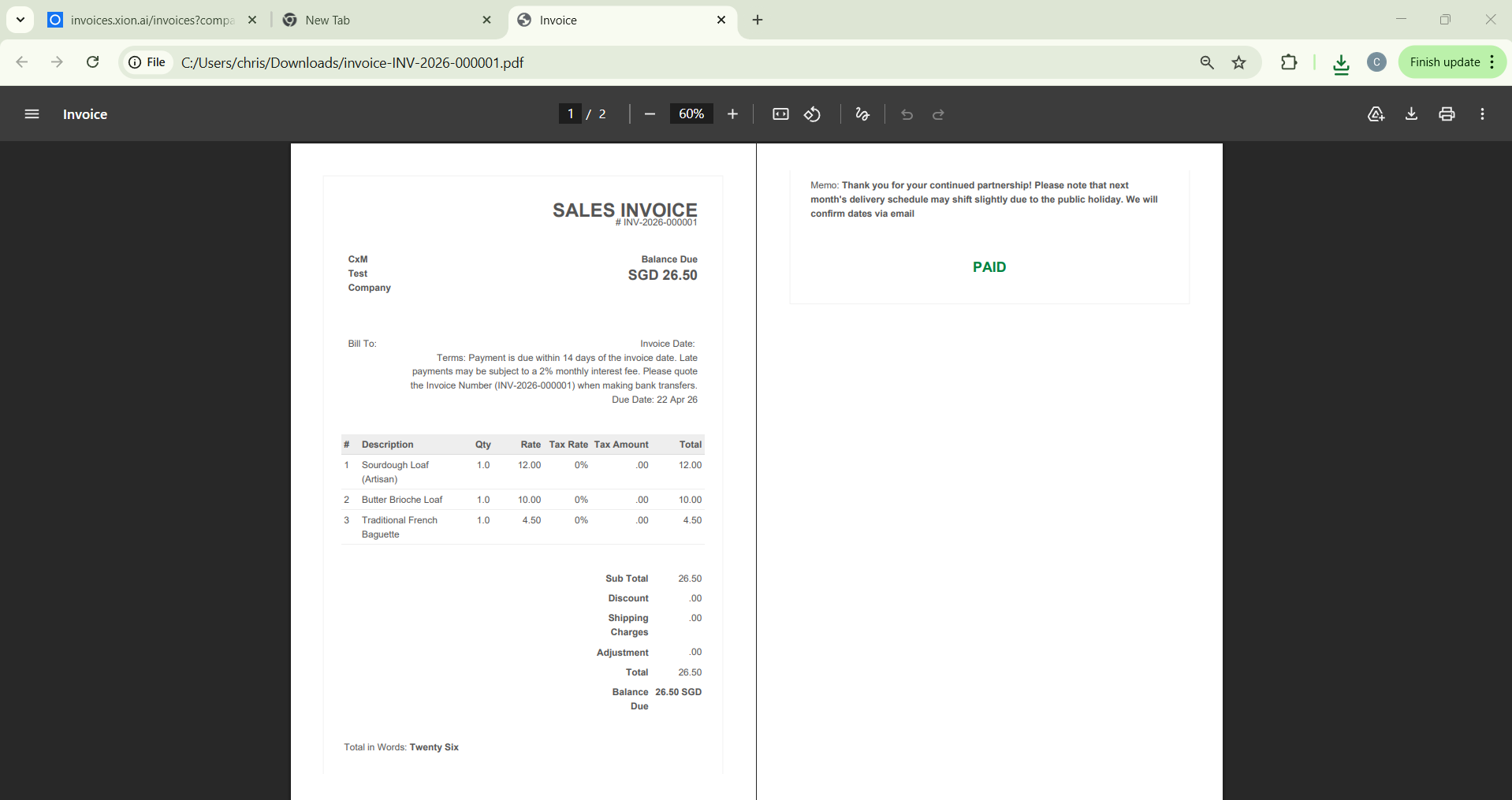Bookmark this page with the star
Image resolution: width=1512 pixels, height=800 pixels.
pos(1239,62)
